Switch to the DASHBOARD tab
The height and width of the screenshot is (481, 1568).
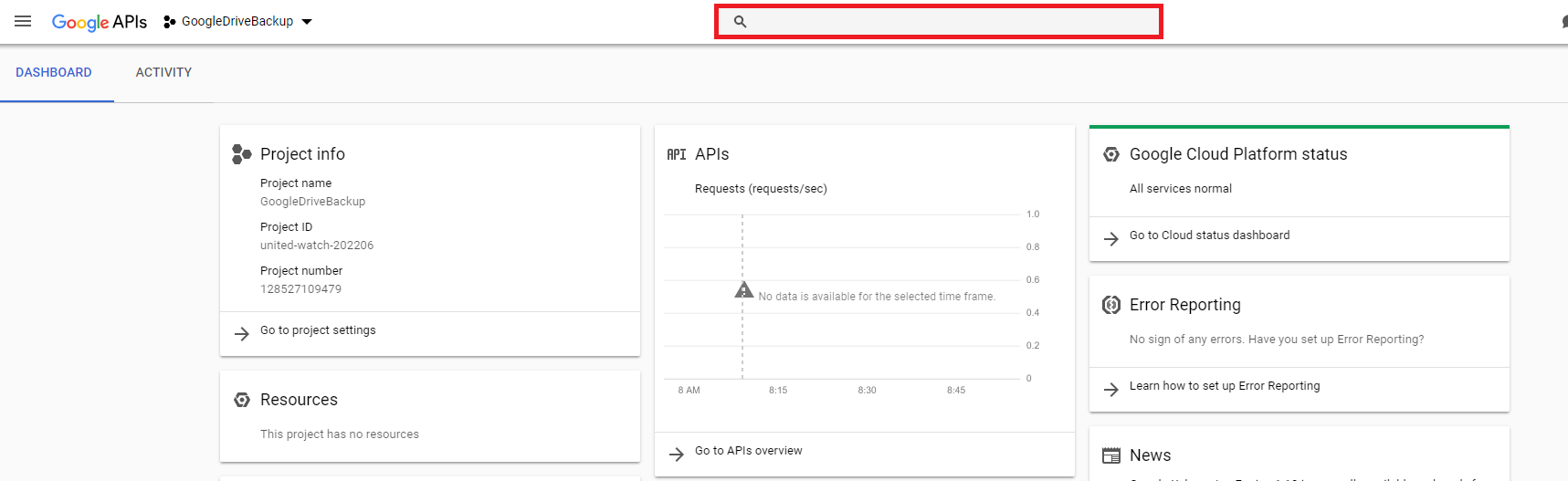[54, 72]
